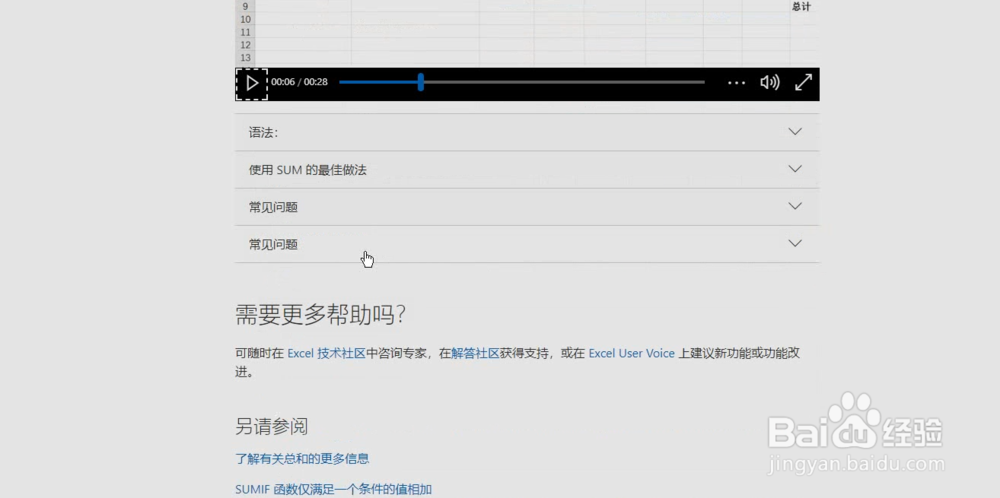Select row 10 header in the video spreadsheet

point(246,19)
